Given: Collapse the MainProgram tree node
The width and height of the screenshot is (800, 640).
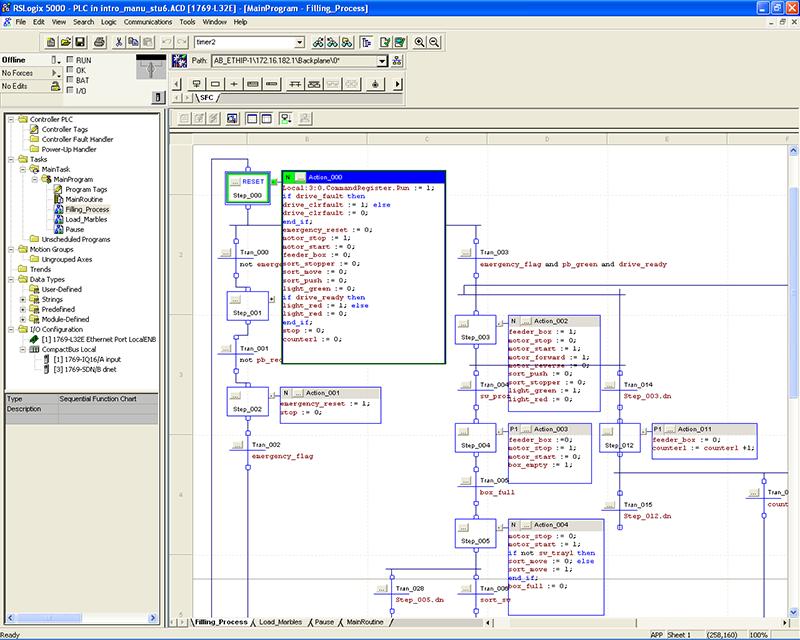Looking at the screenshot, I should (35, 180).
